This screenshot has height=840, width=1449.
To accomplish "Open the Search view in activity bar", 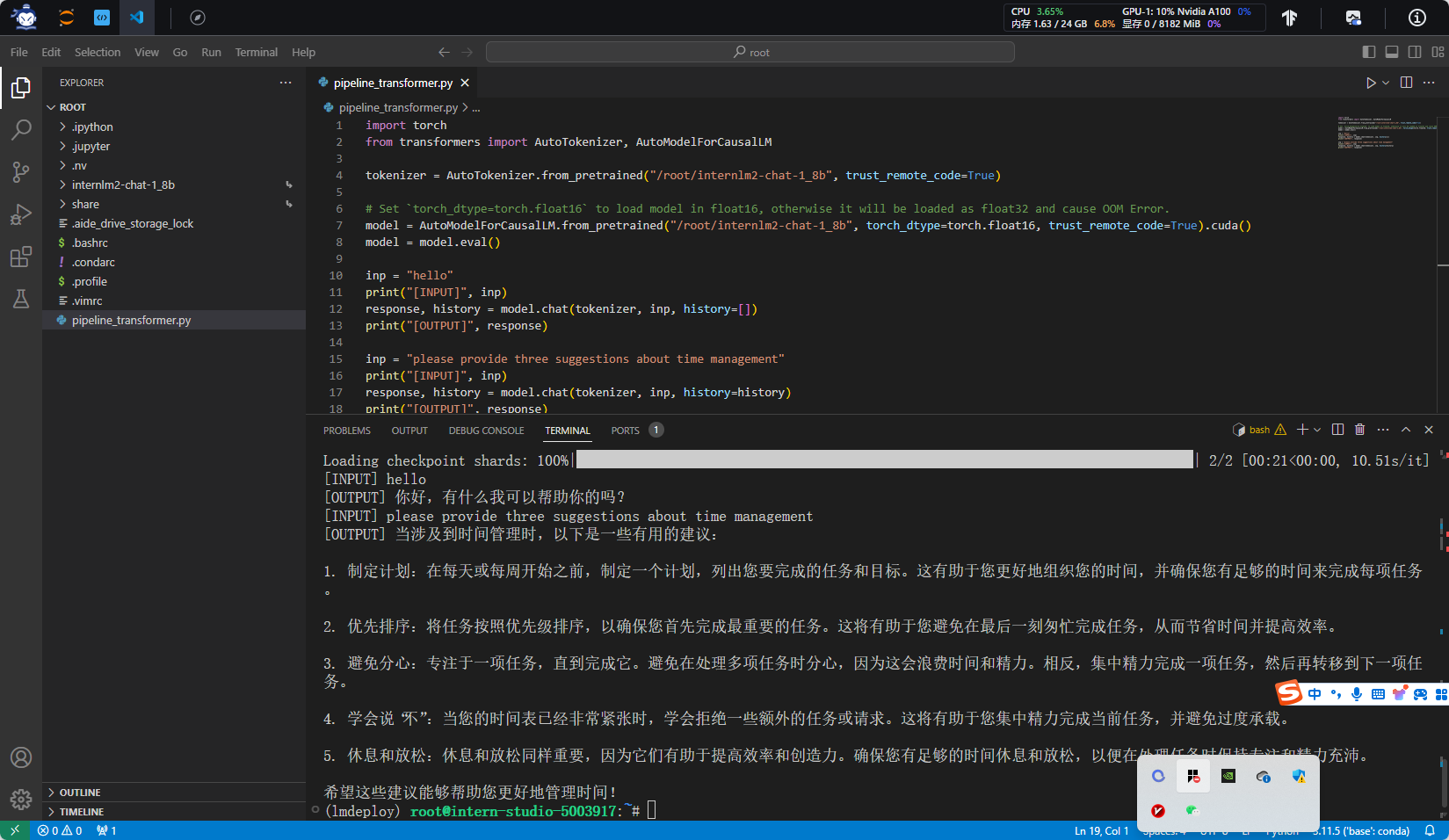I will coord(21,130).
